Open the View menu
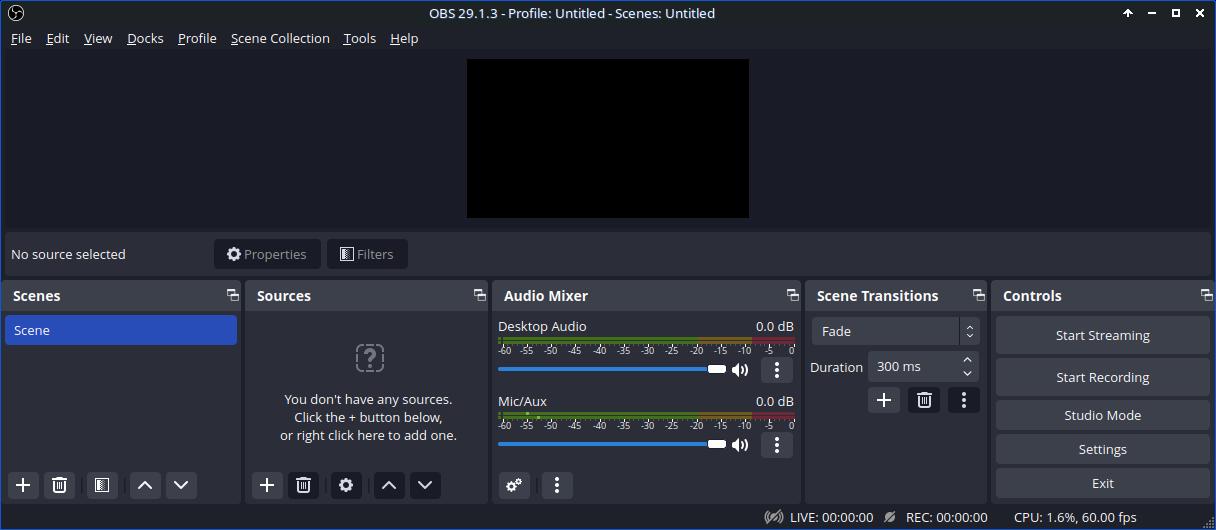The width and height of the screenshot is (1216, 530). pyautogui.click(x=98, y=38)
